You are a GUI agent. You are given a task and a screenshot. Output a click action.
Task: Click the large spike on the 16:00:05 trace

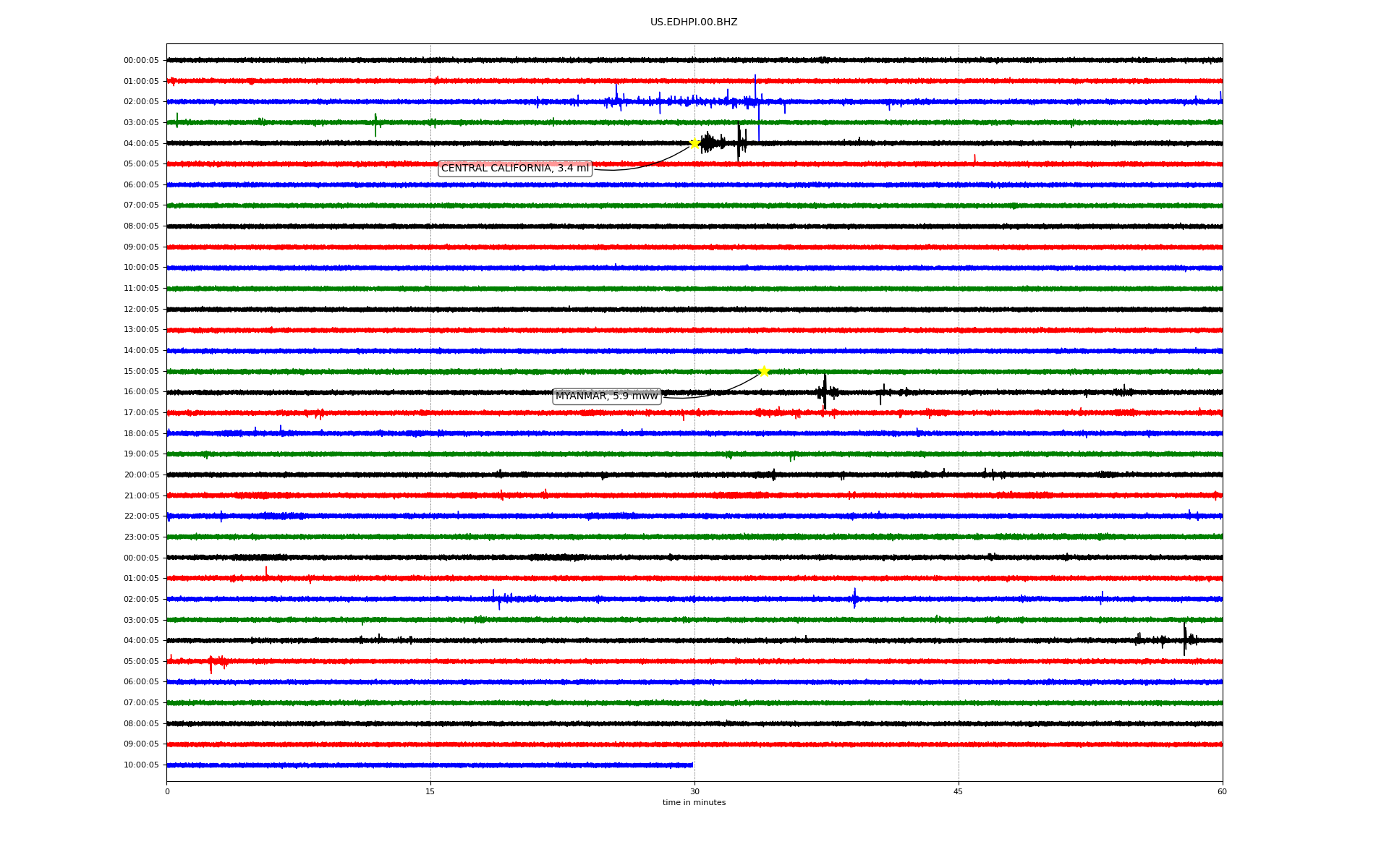coord(825,391)
